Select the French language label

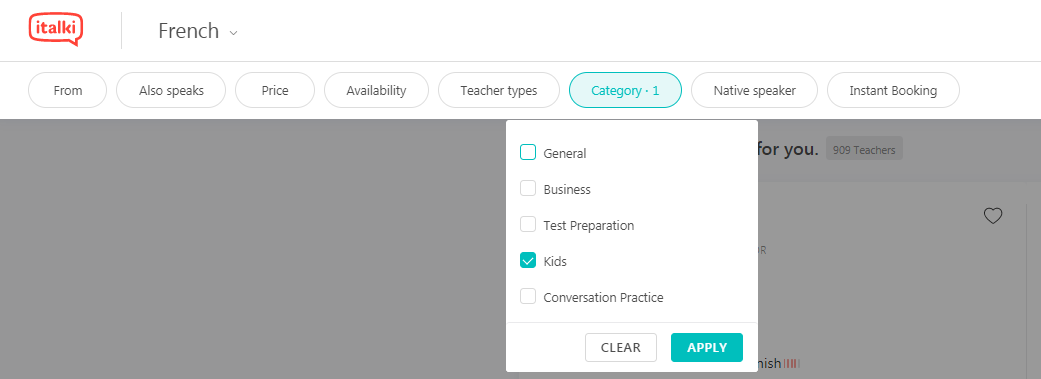[189, 31]
